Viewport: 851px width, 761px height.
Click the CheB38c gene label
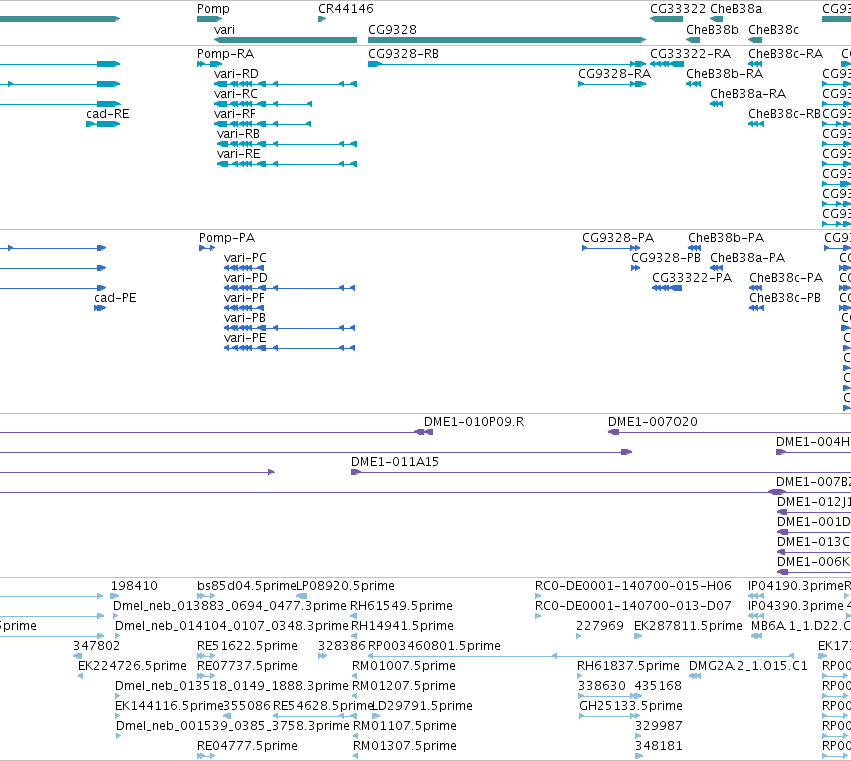pyautogui.click(x=773, y=30)
